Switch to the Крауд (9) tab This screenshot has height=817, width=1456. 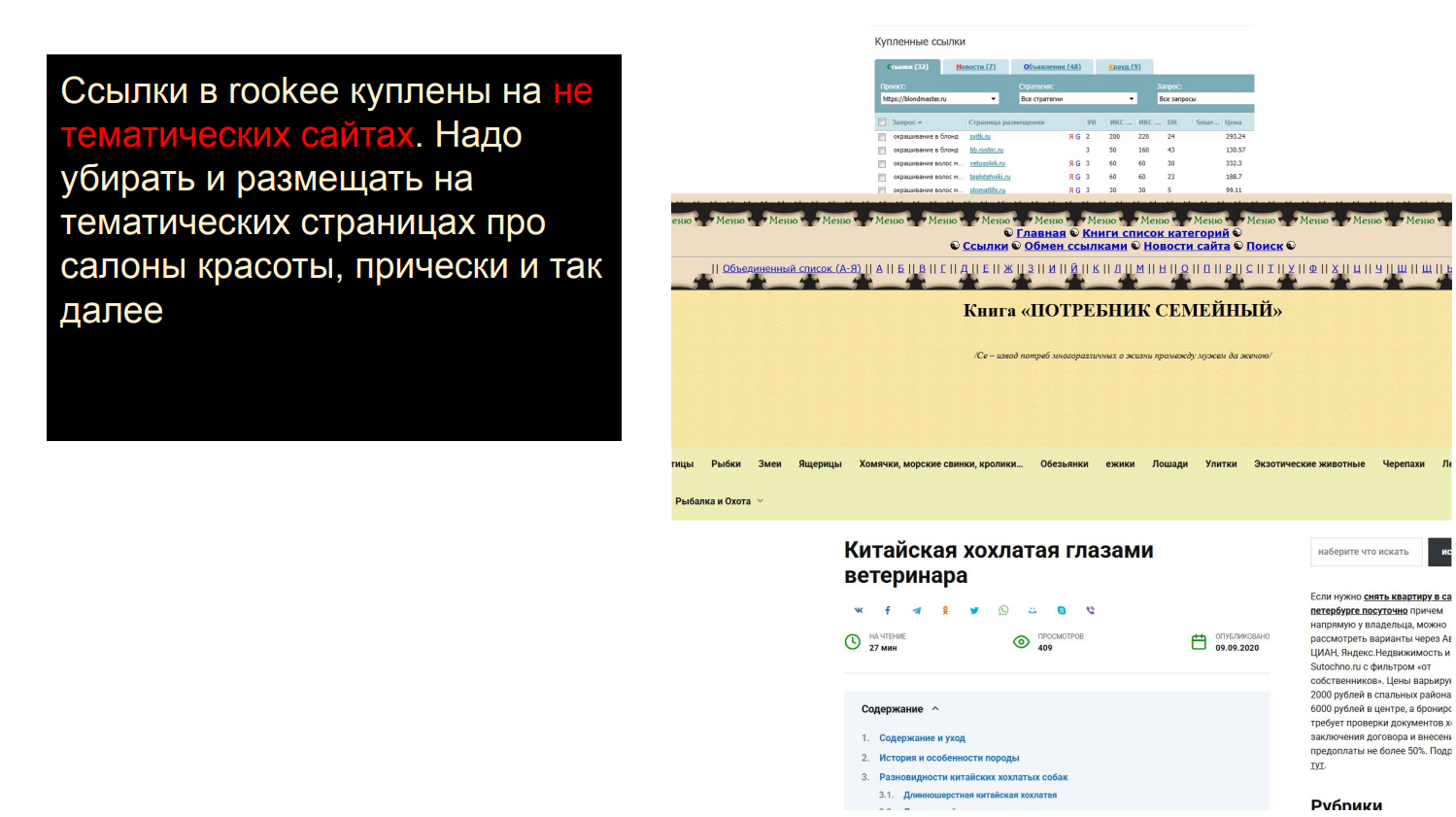(x=1125, y=67)
